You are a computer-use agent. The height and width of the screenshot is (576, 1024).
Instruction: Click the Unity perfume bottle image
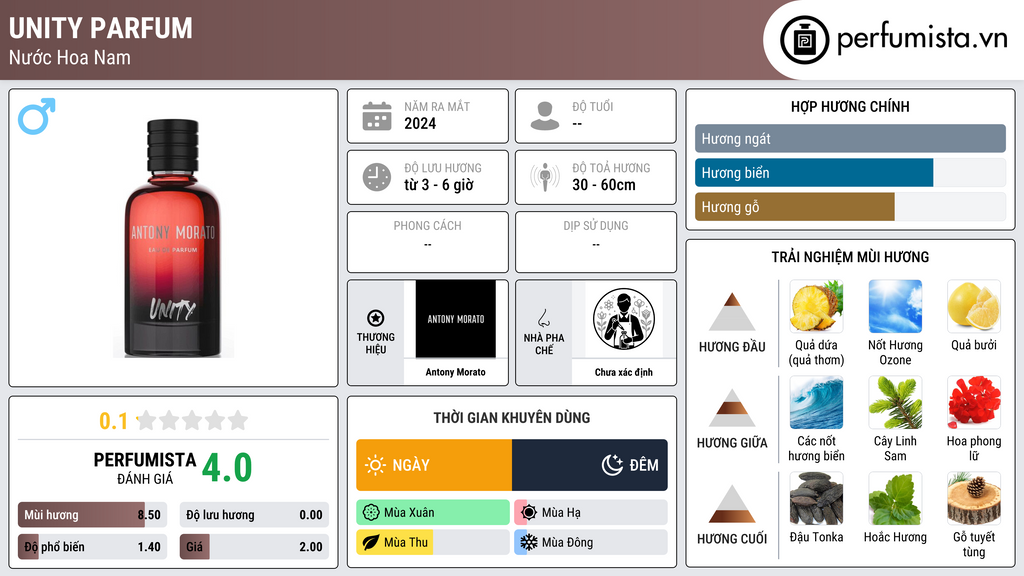[173, 238]
